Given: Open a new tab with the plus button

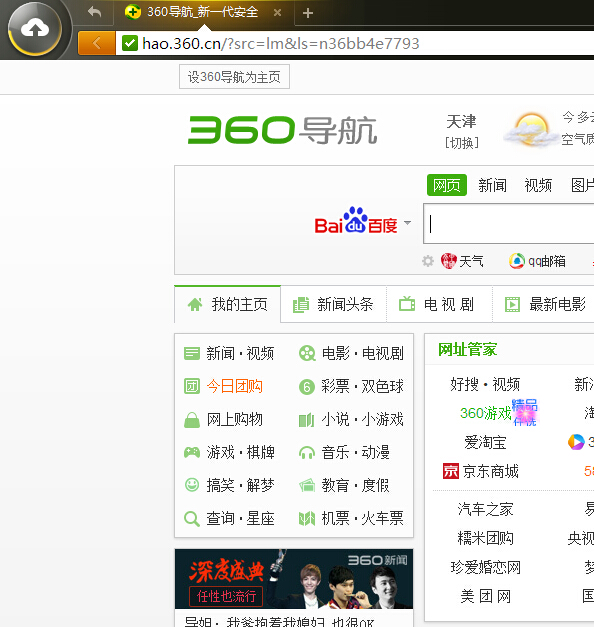Looking at the screenshot, I should point(308,13).
